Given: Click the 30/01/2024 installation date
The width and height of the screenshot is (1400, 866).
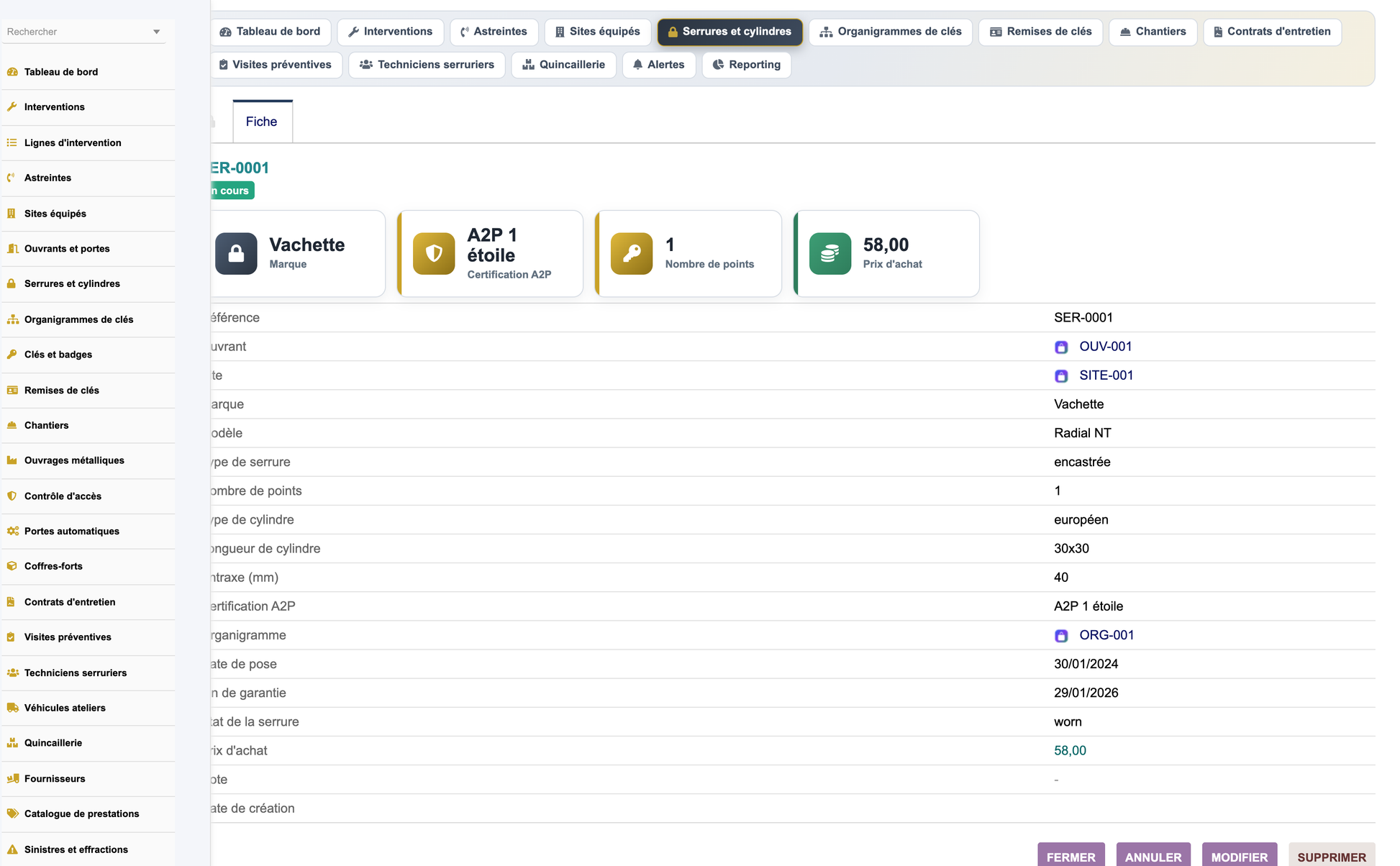Looking at the screenshot, I should point(1086,664).
